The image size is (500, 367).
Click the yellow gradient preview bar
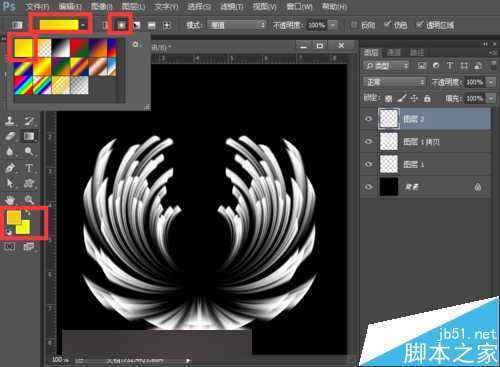click(59, 25)
